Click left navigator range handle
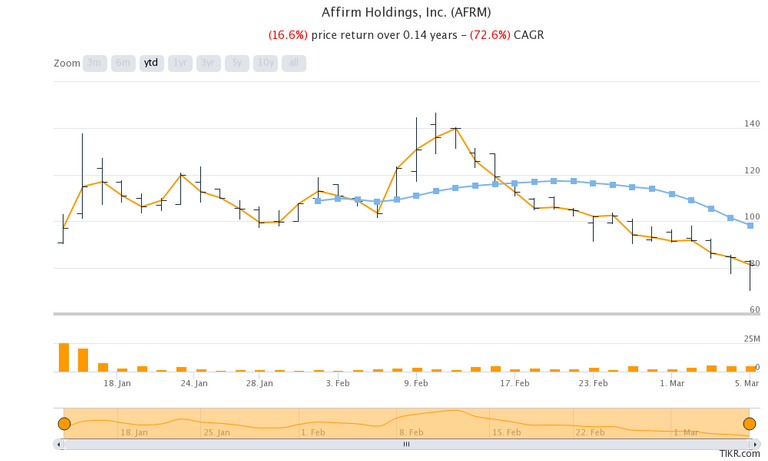This screenshot has width=768, height=461. [64, 424]
